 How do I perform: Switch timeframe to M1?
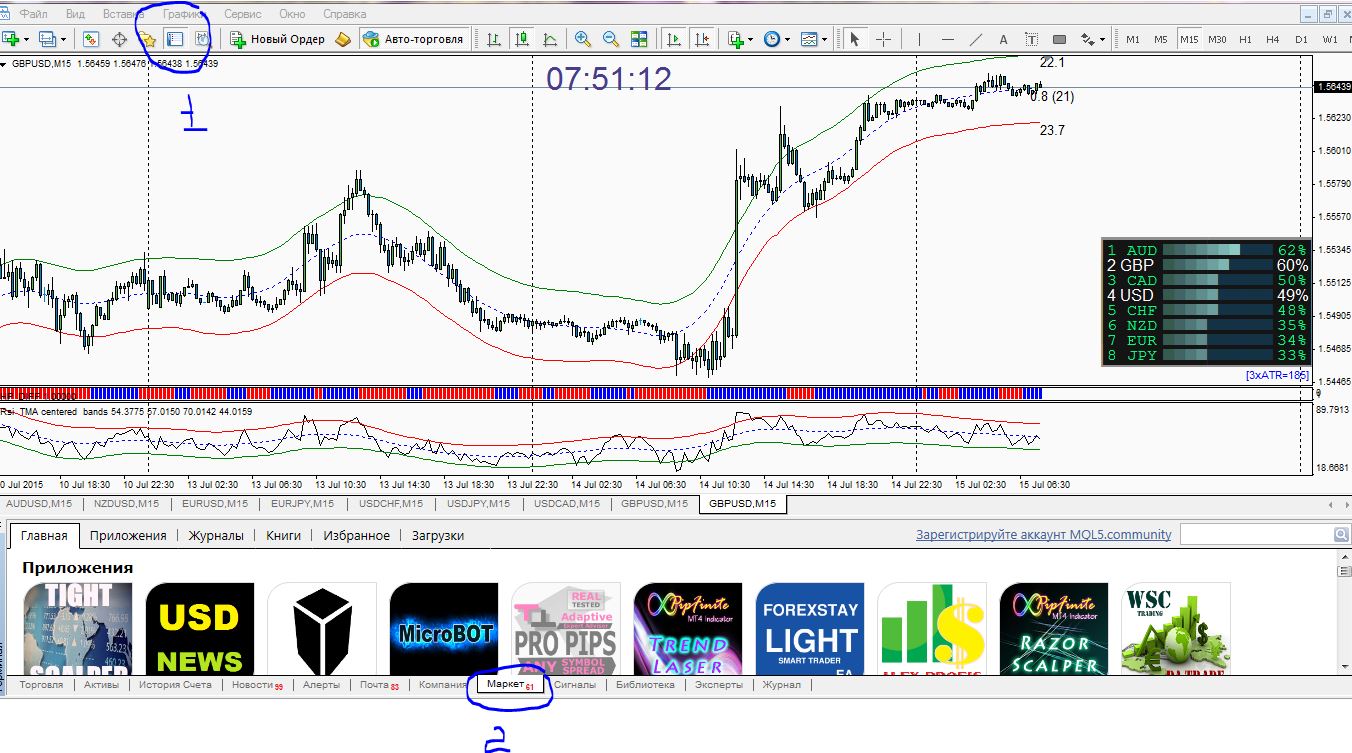point(1133,39)
